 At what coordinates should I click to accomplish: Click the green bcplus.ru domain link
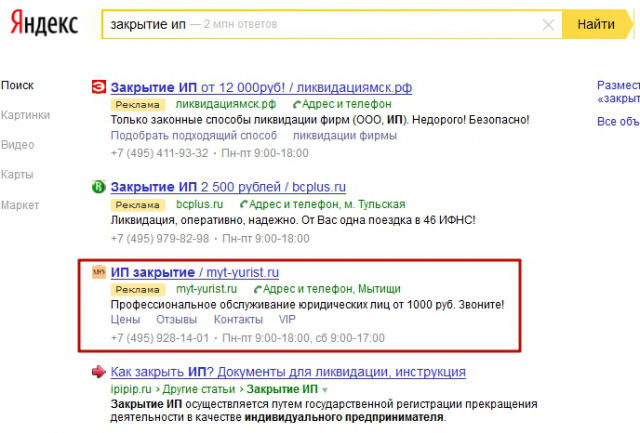[200, 204]
